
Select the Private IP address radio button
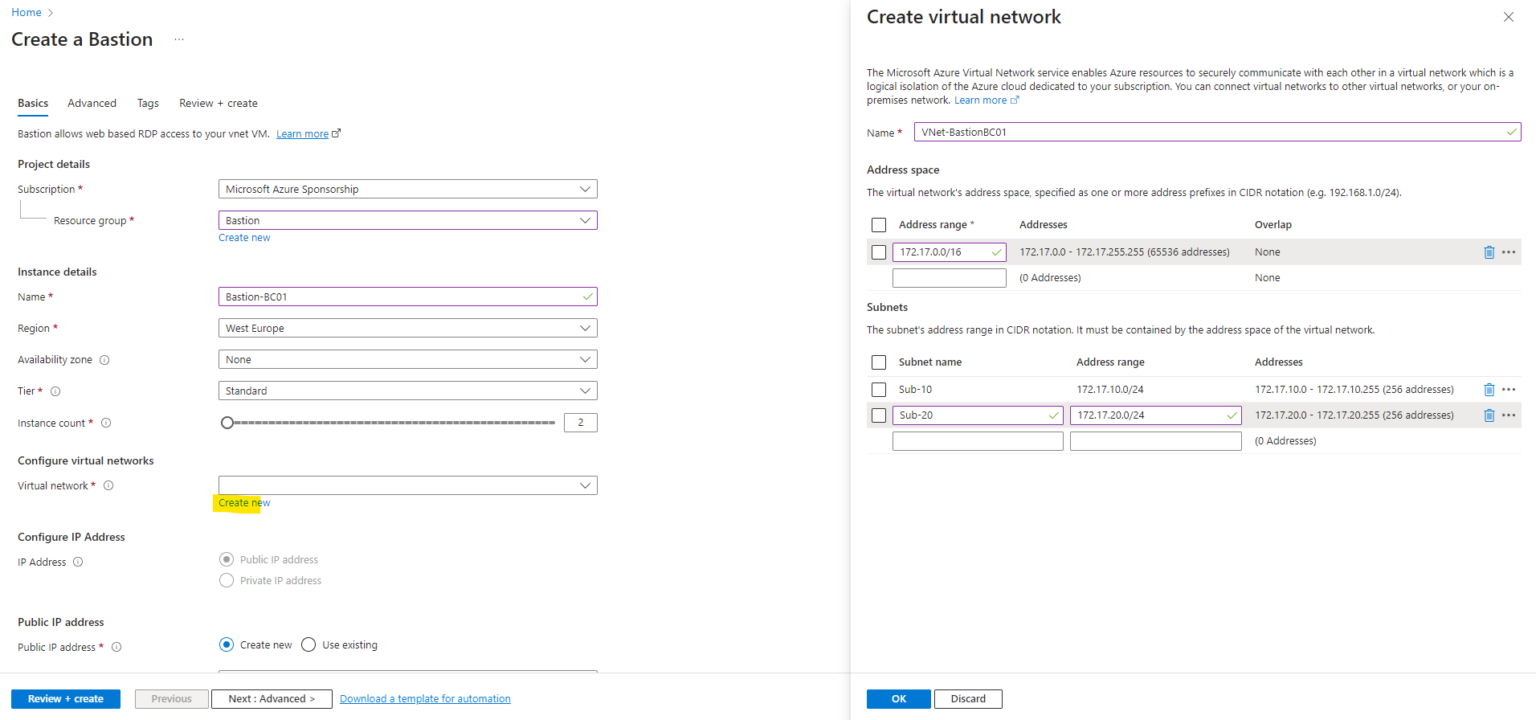tap(227, 580)
